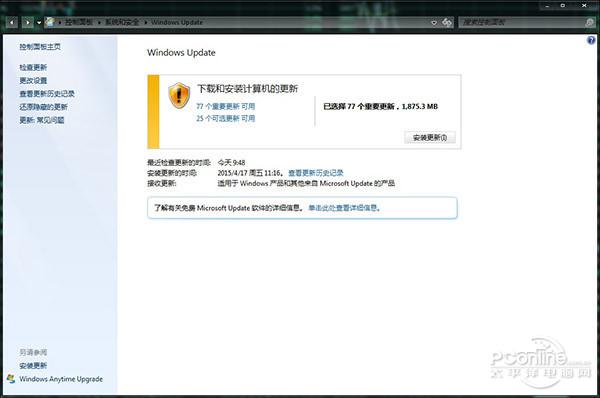Close the Windows Update window
The image size is (600, 398).
[x=584, y=6]
